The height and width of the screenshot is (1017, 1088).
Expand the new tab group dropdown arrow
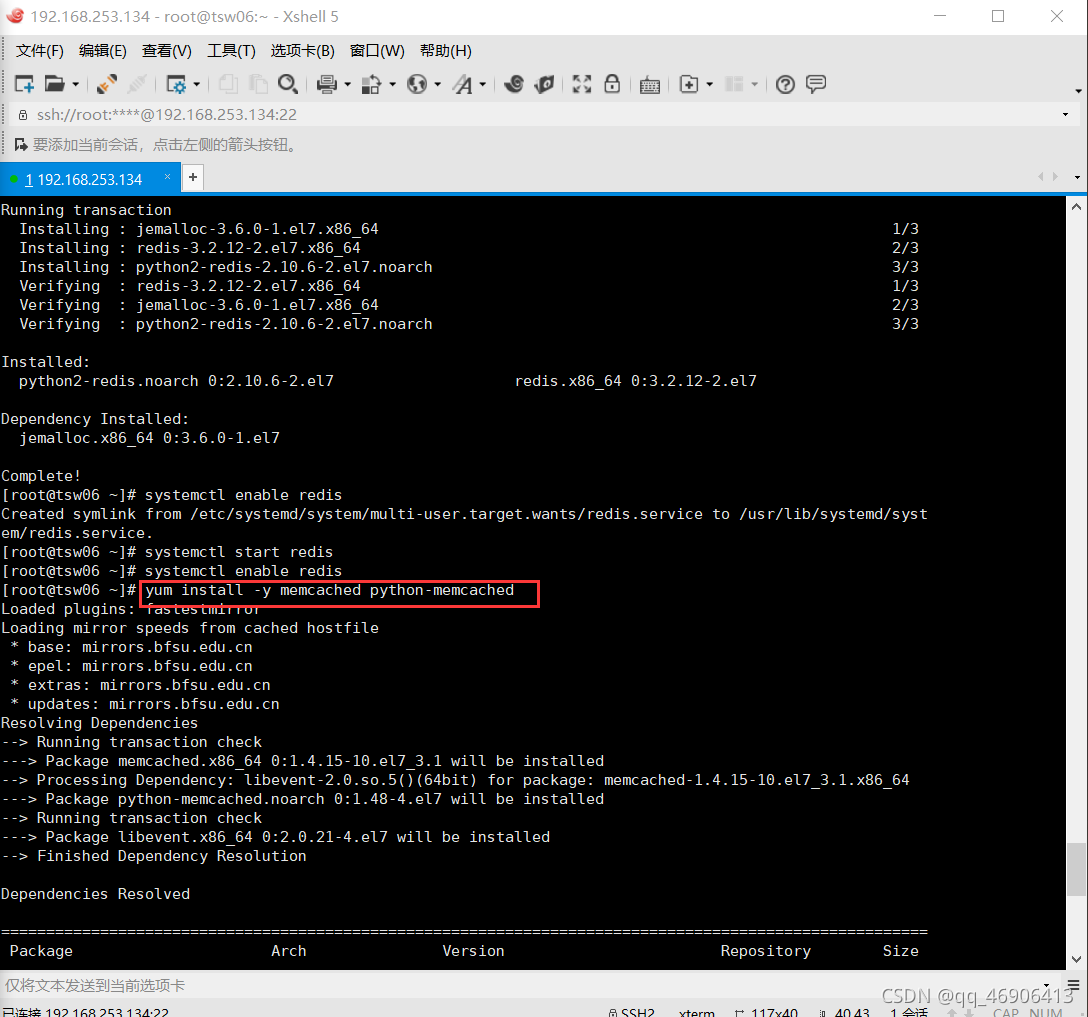709,85
